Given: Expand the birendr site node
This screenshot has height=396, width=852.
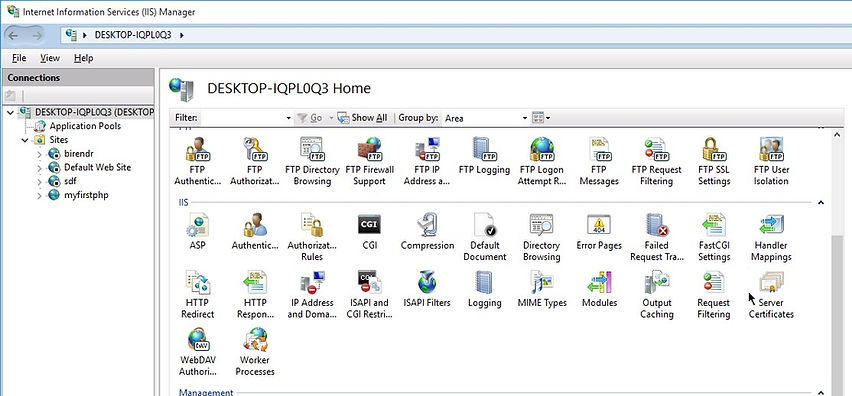Looking at the screenshot, I should [x=39, y=154].
